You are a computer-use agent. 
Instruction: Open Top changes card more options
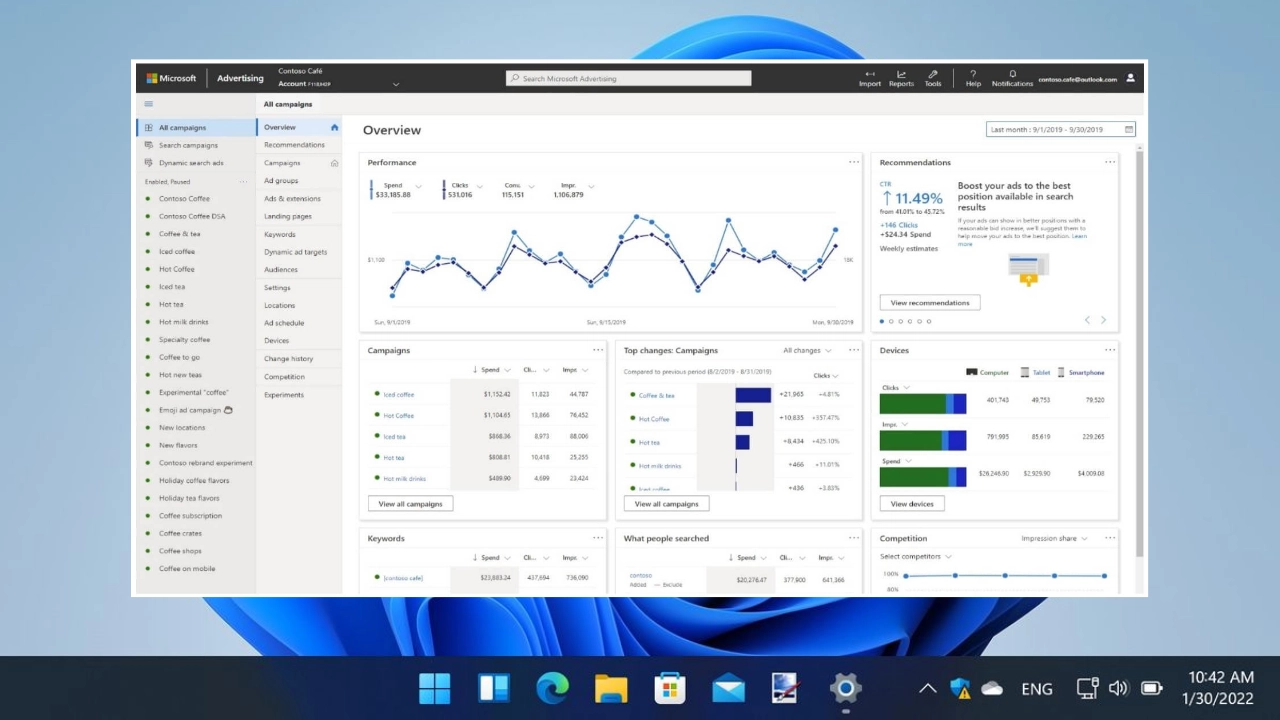tap(854, 350)
